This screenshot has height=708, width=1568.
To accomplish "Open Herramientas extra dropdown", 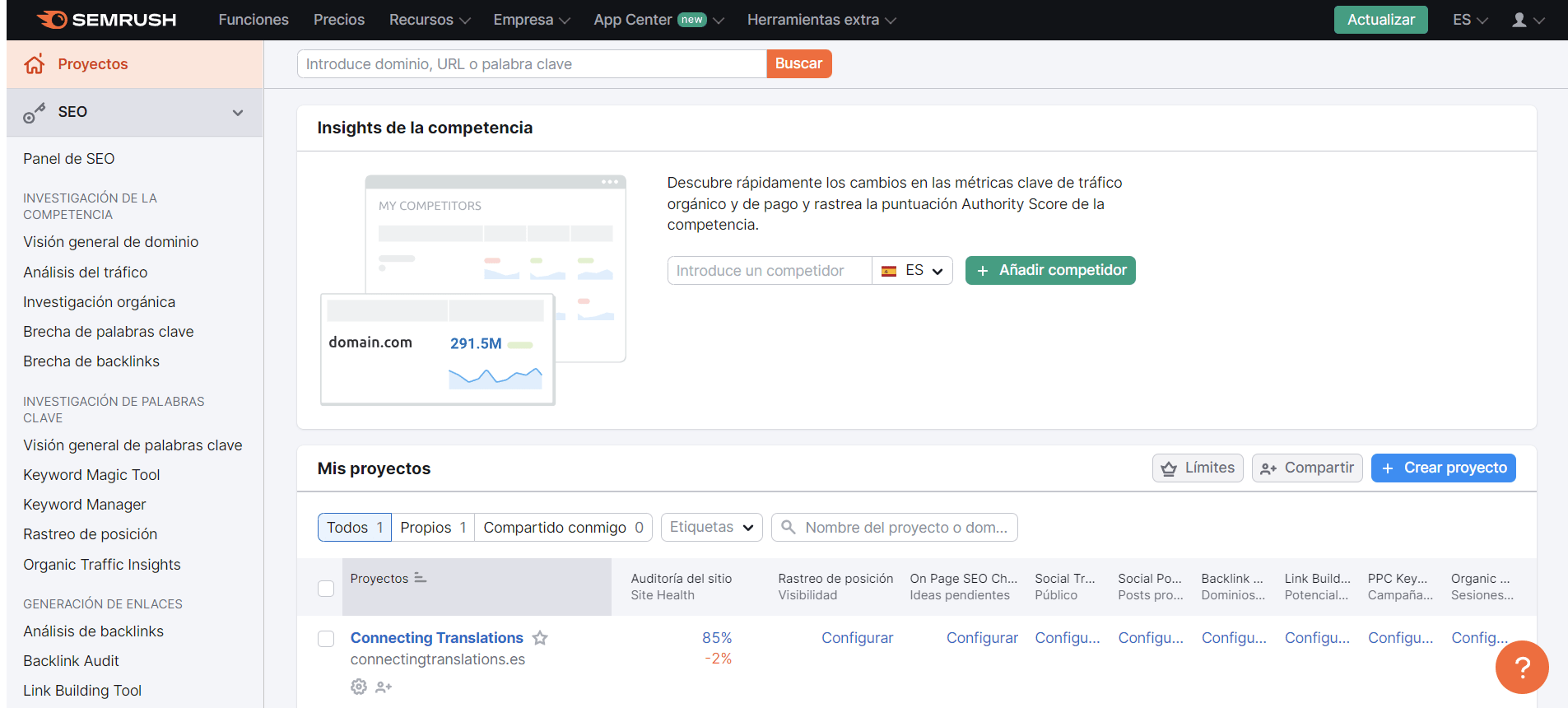I will pos(821,20).
